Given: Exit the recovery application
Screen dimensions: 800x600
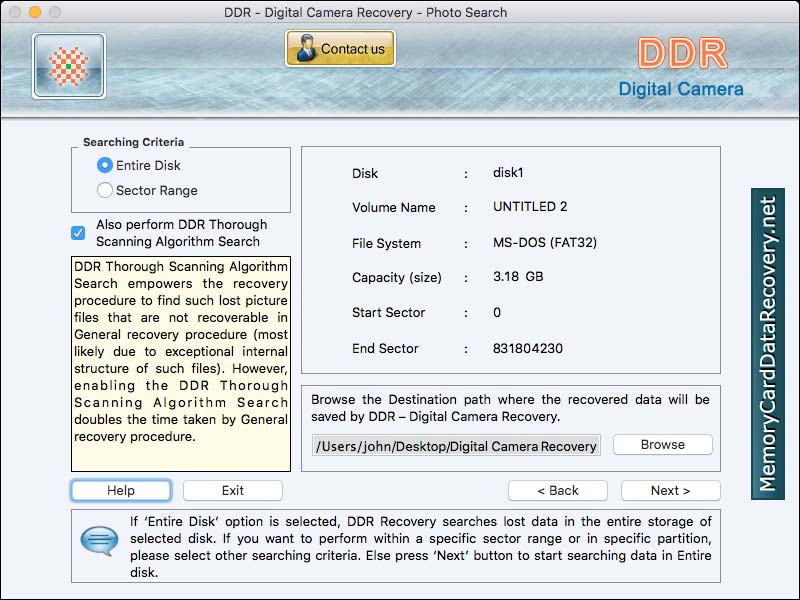Looking at the screenshot, I should [x=232, y=490].
